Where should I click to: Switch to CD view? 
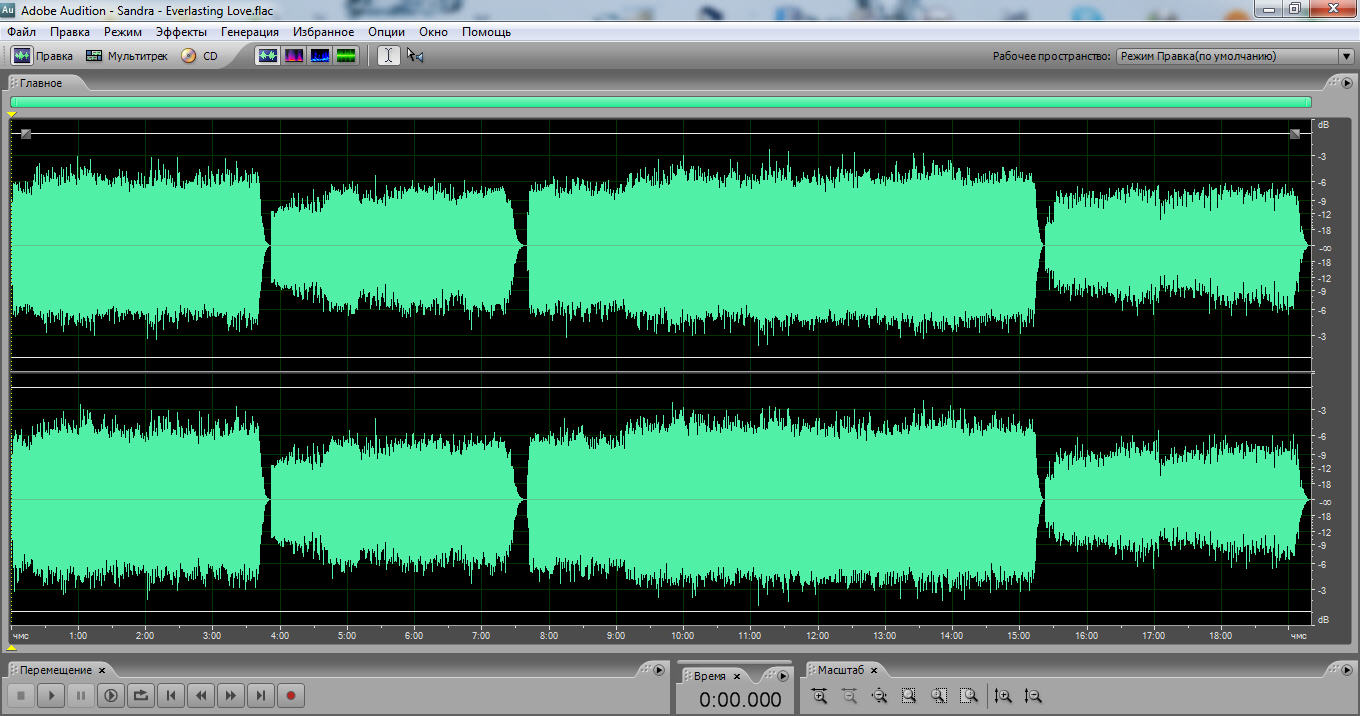[x=199, y=56]
